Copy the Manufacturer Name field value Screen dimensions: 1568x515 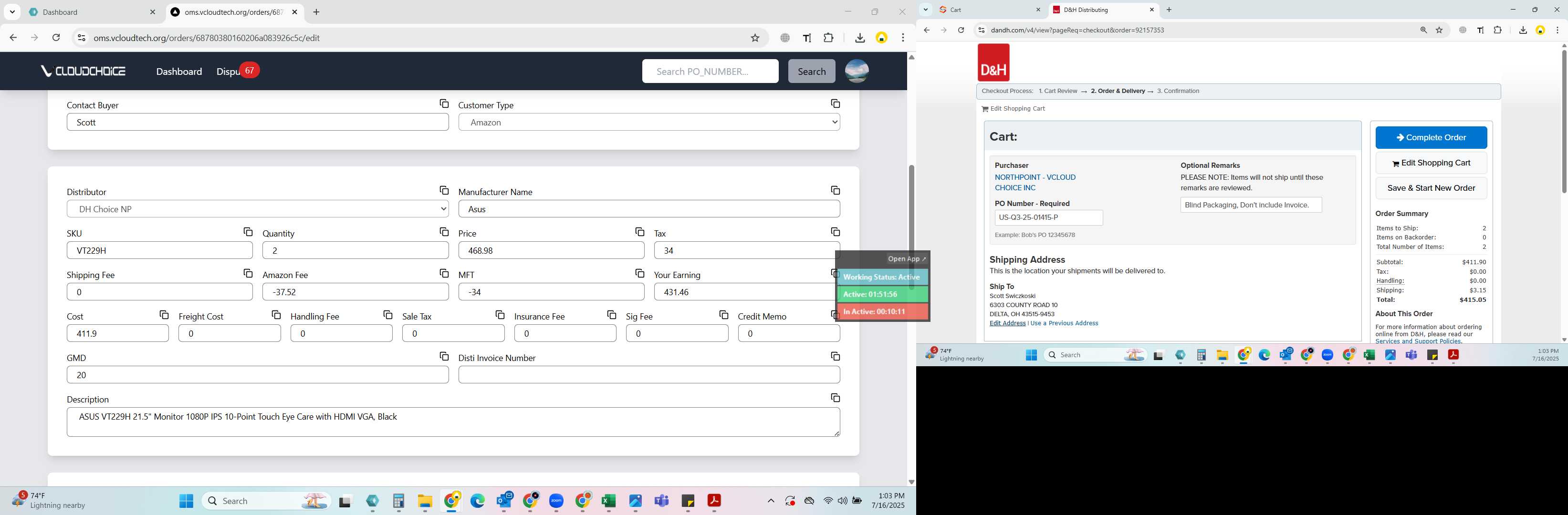[835, 191]
